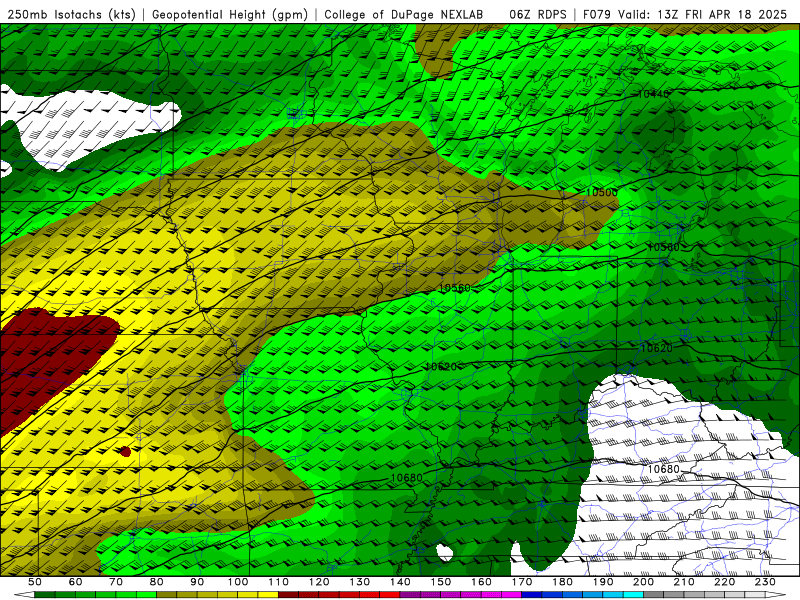Click the 'Geopotential Height (gpm)' header text
The height and width of the screenshot is (600, 800).
[230, 15]
